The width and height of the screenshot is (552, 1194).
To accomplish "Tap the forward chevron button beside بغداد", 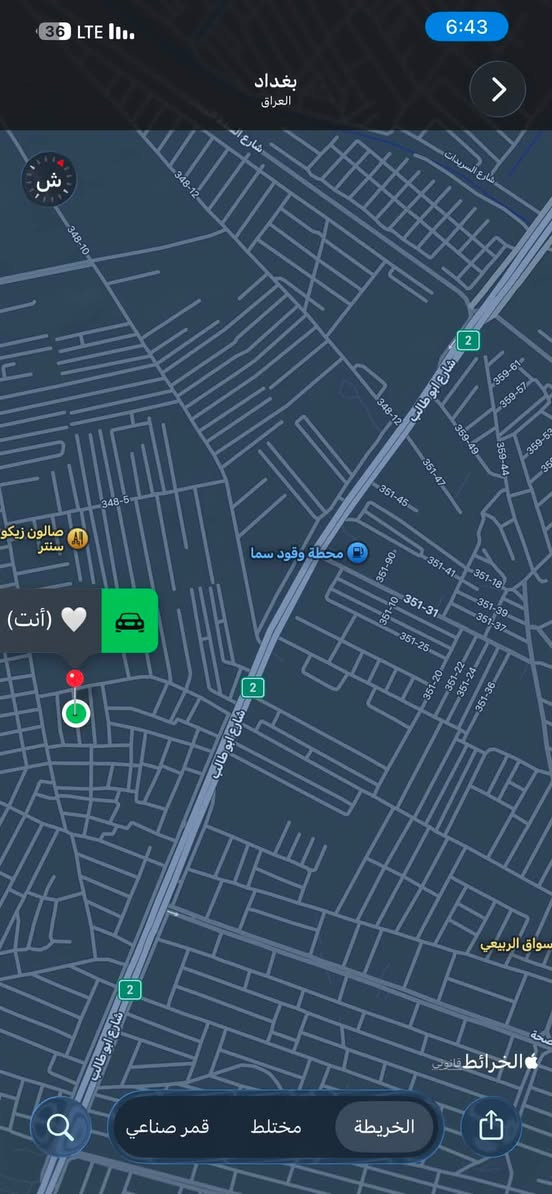I will pyautogui.click(x=497, y=89).
